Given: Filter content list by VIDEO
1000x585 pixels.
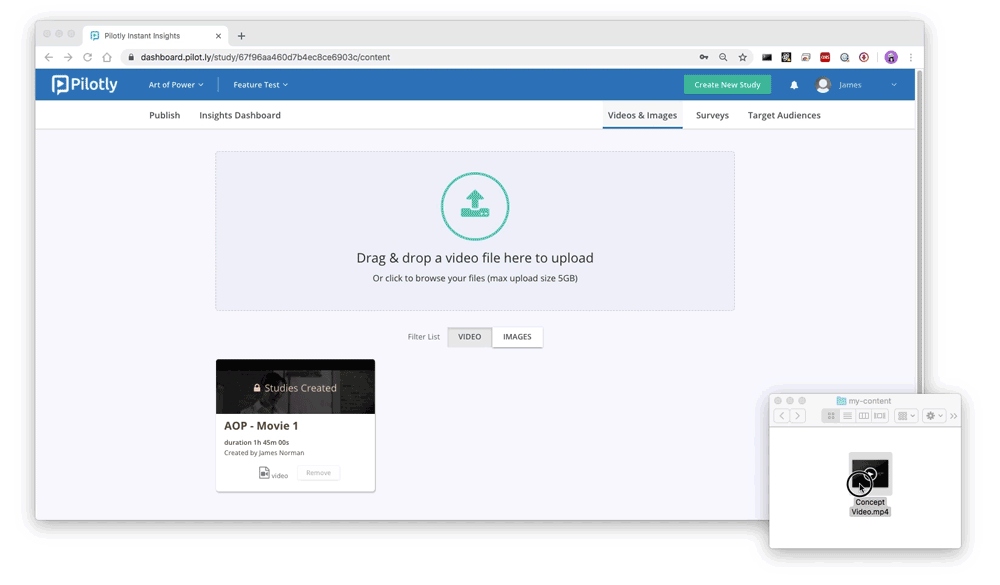Looking at the screenshot, I should click(469, 337).
